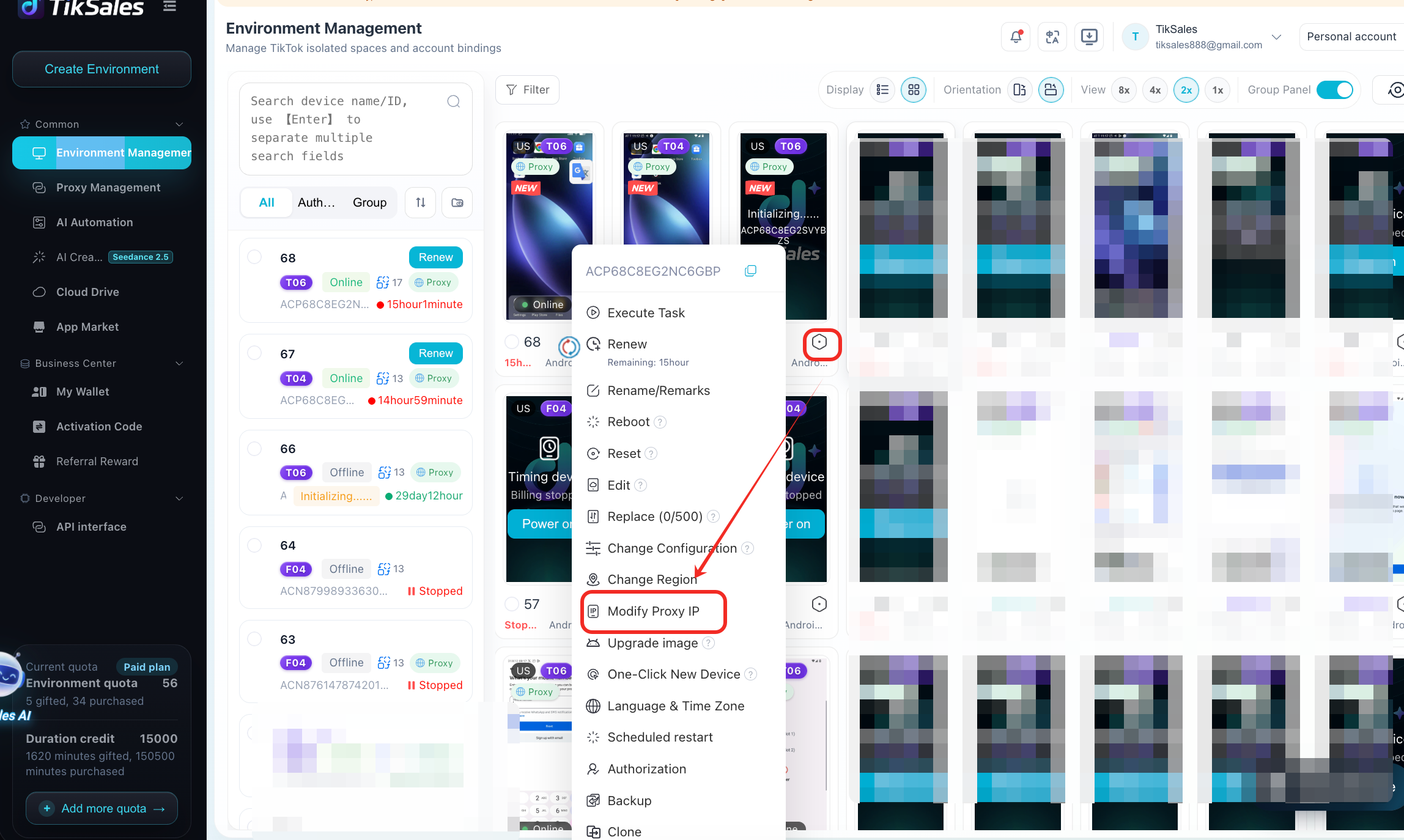This screenshot has height=840, width=1404.
Task: Select checkbox for device 67 in list
Action: 254,353
